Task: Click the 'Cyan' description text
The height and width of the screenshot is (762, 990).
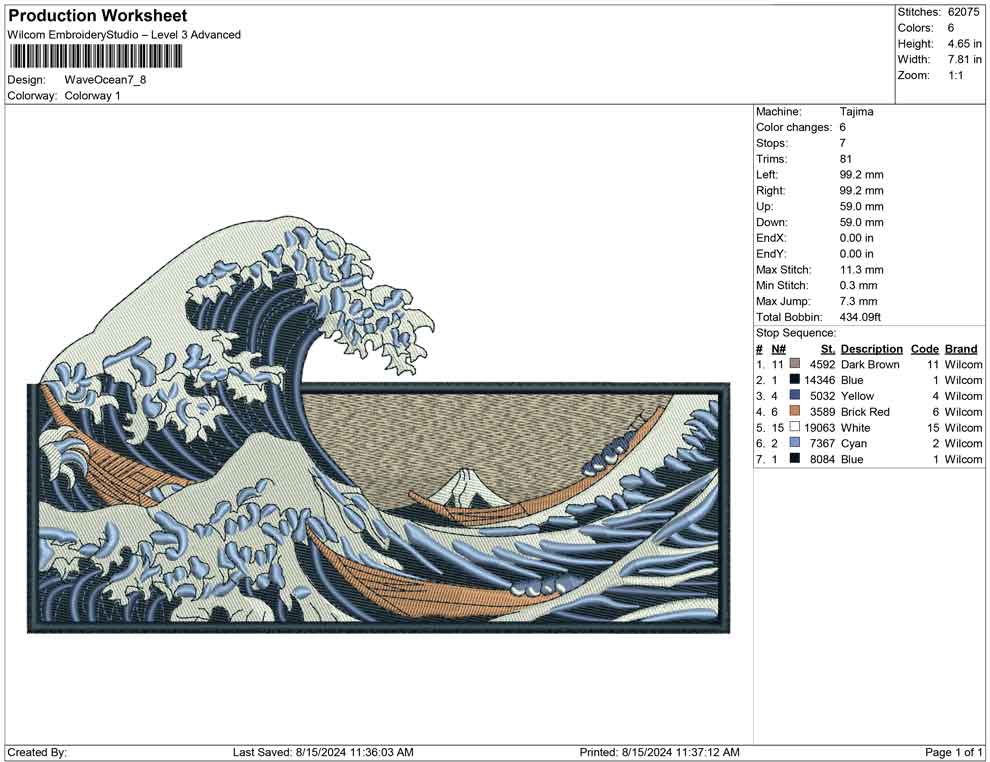Action: tap(854, 443)
